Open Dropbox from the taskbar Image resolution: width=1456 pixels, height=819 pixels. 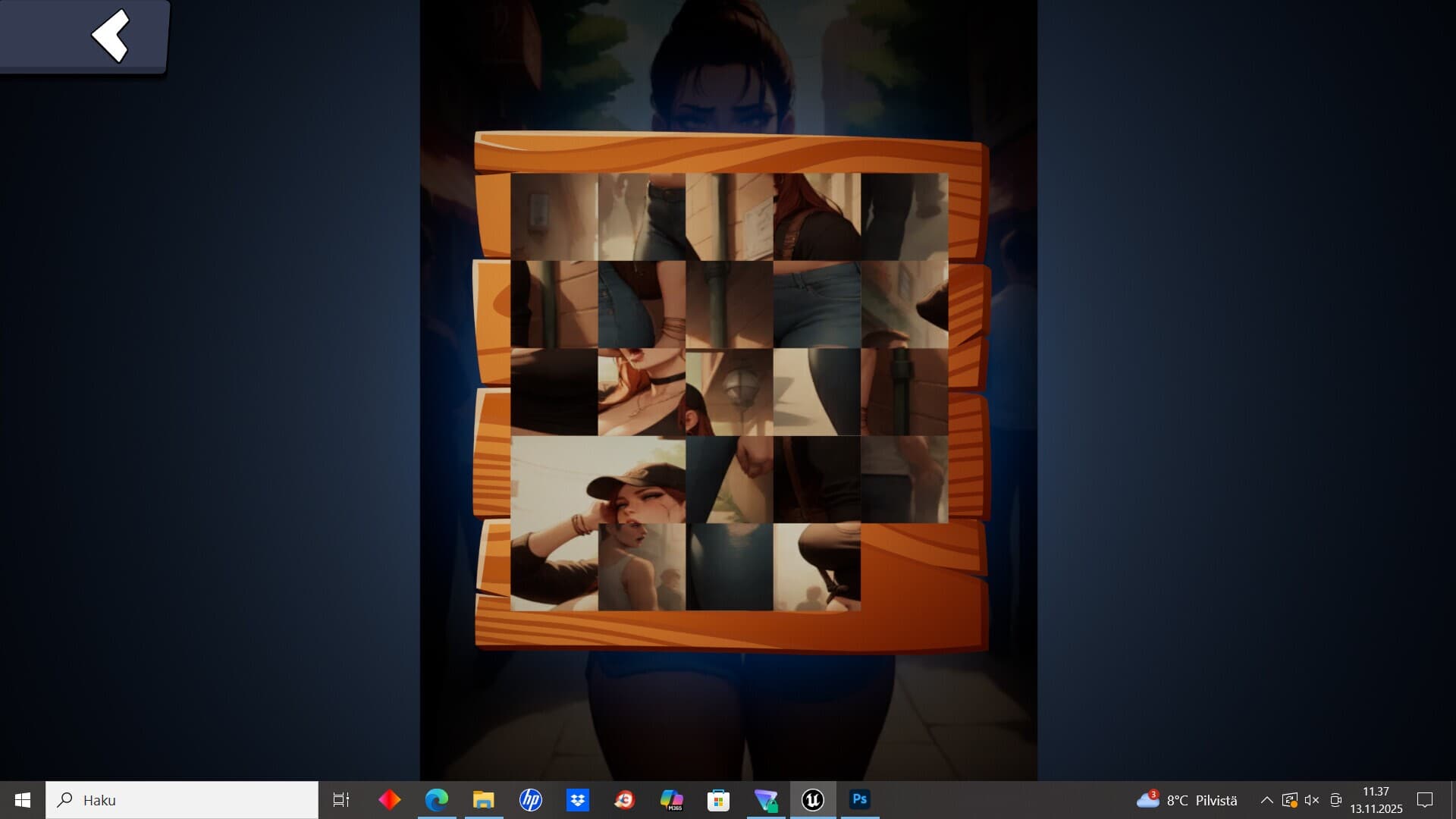click(578, 799)
